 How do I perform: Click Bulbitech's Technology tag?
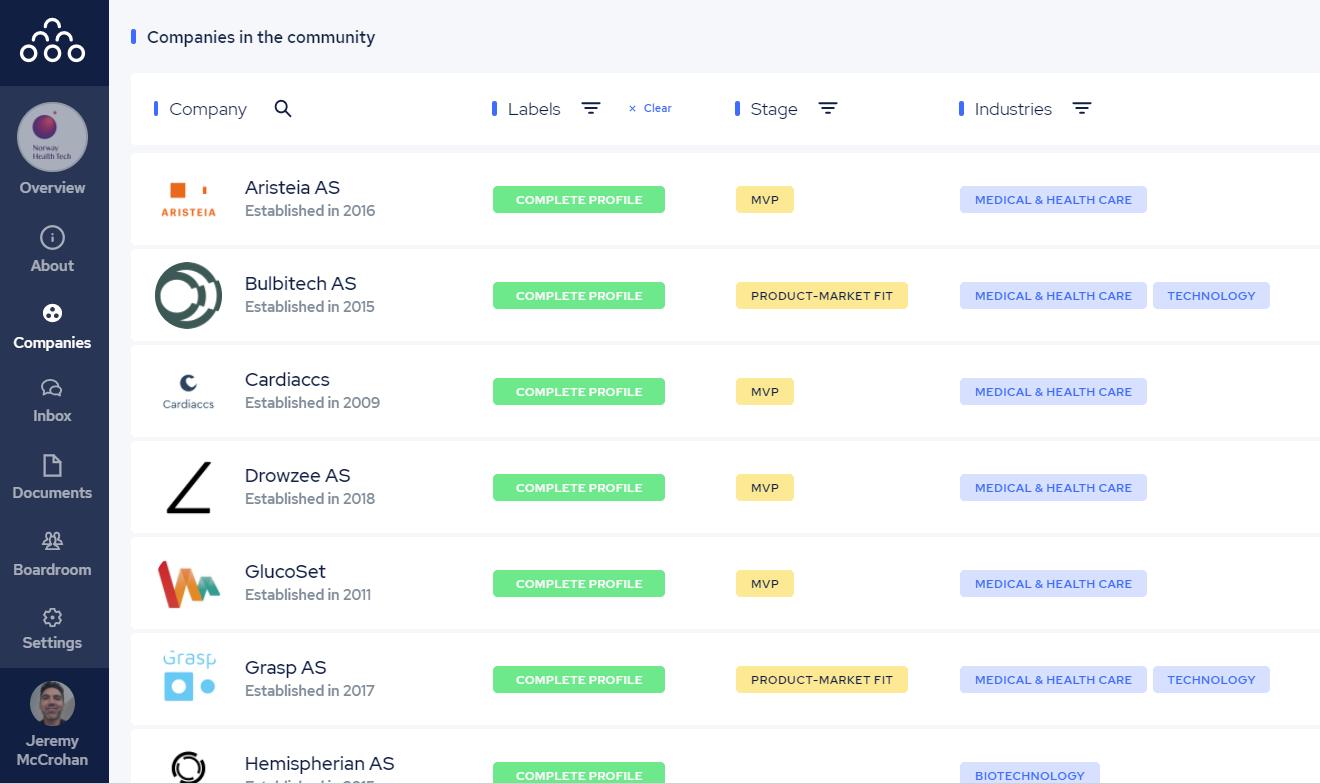coord(1211,296)
